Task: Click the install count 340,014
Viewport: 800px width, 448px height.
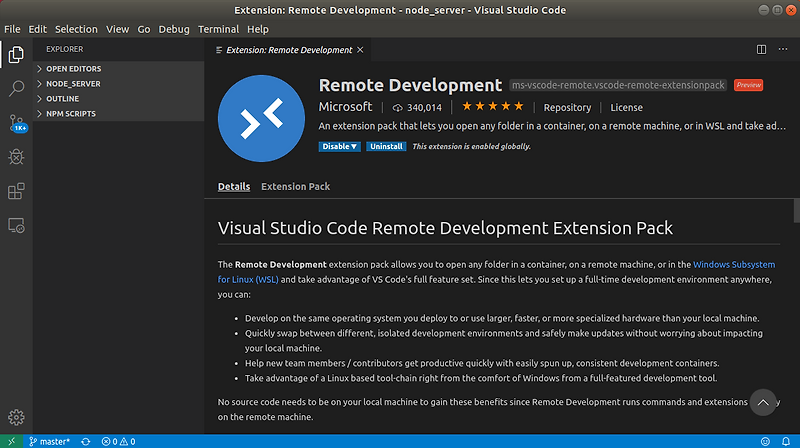Action: coord(417,108)
